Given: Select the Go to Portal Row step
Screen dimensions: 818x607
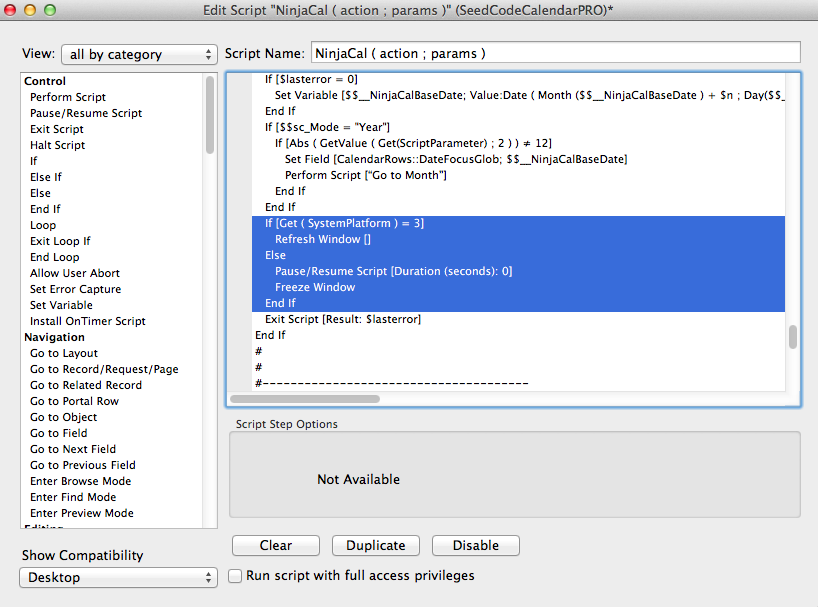Looking at the screenshot, I should (75, 401).
